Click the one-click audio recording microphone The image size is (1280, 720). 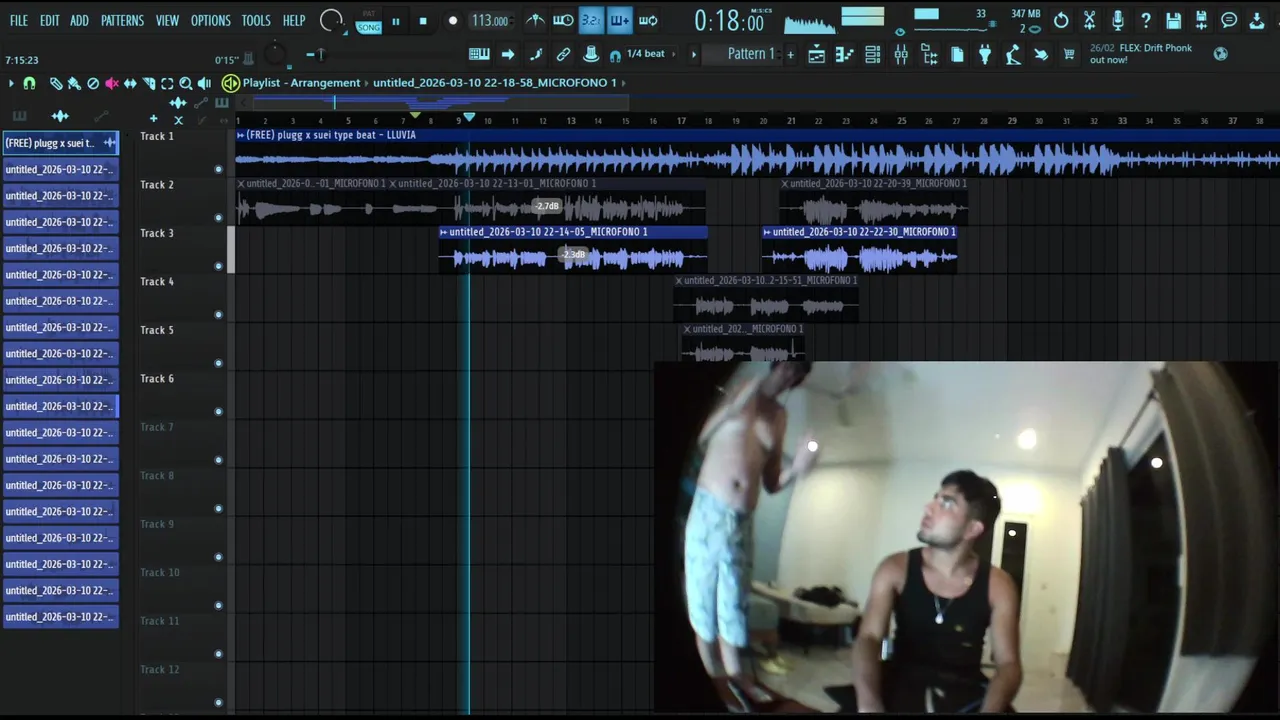point(1118,20)
